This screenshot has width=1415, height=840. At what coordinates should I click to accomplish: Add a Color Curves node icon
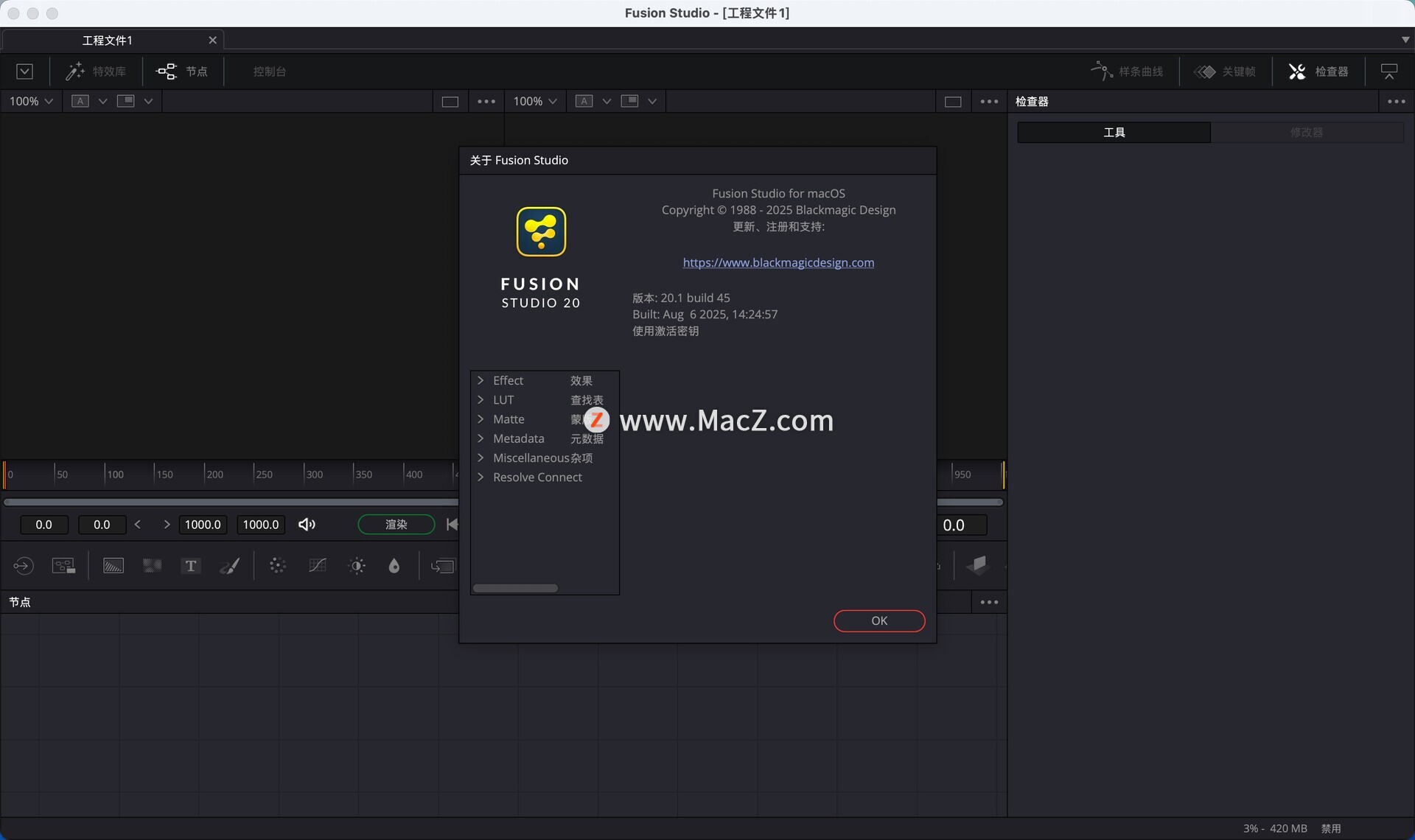pyautogui.click(x=318, y=566)
